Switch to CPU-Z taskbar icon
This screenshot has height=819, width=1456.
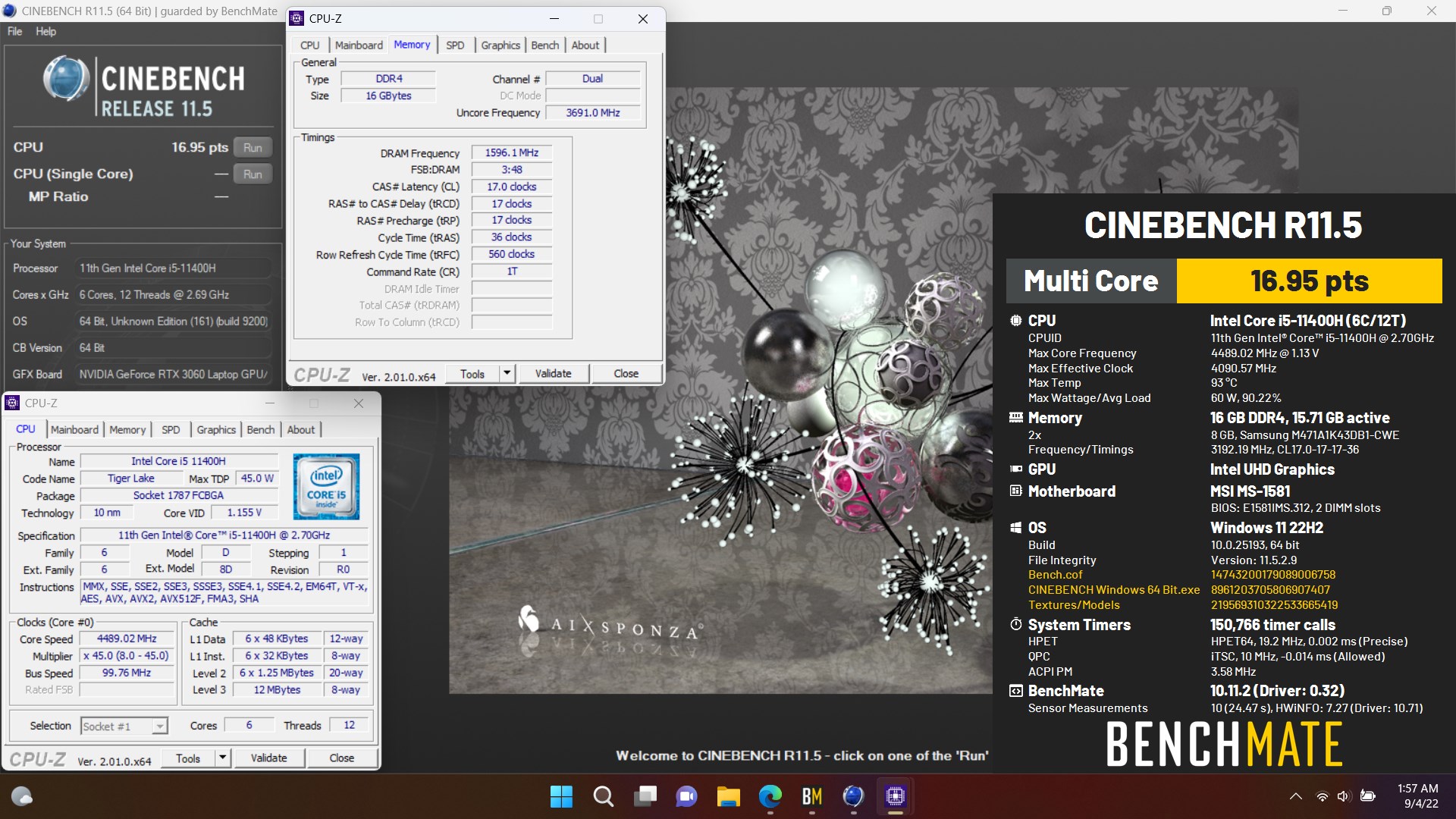pos(896,796)
